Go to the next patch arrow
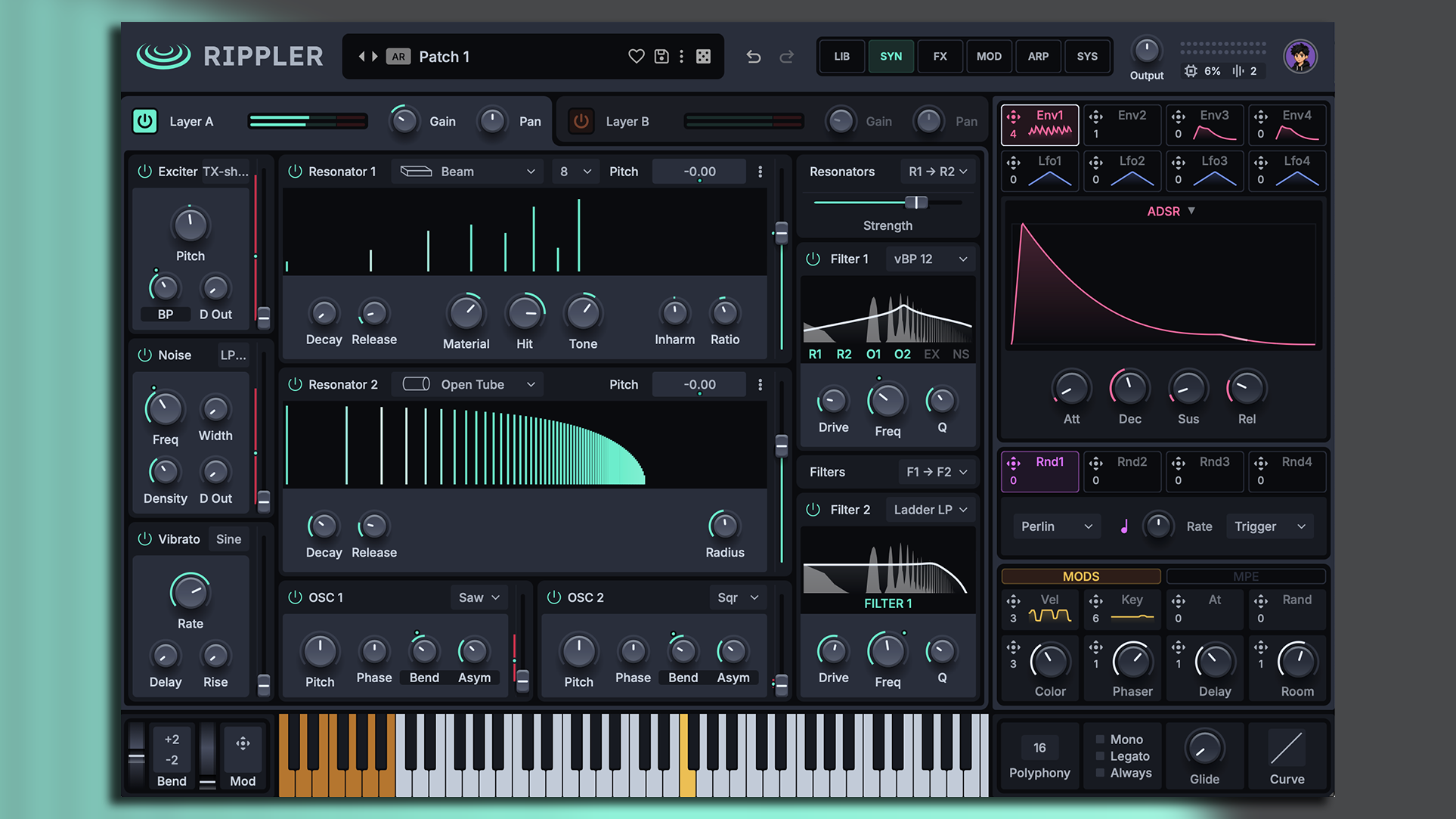The image size is (1456, 819). point(374,56)
